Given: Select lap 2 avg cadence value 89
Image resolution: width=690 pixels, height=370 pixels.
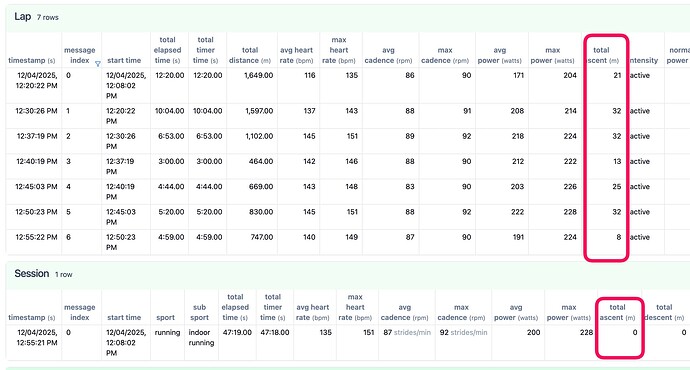Looking at the screenshot, I should (x=410, y=136).
